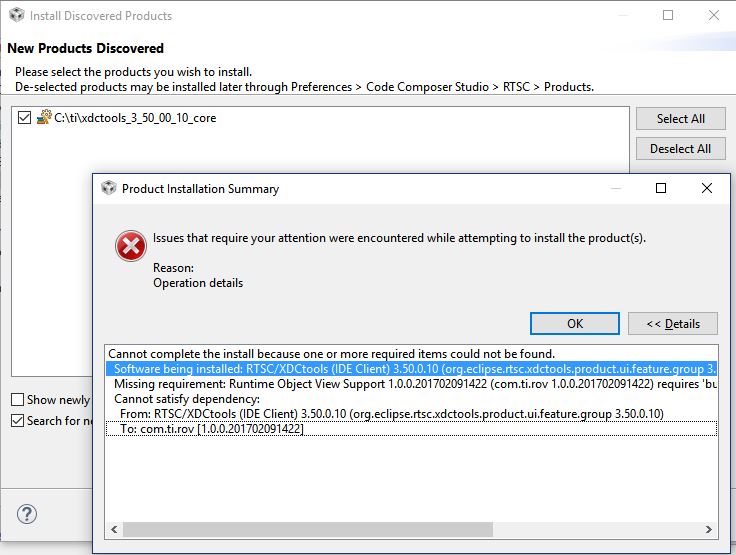This screenshot has width=736, height=555.
Task: Click the OK button in the summary dialog
Action: click(x=575, y=324)
